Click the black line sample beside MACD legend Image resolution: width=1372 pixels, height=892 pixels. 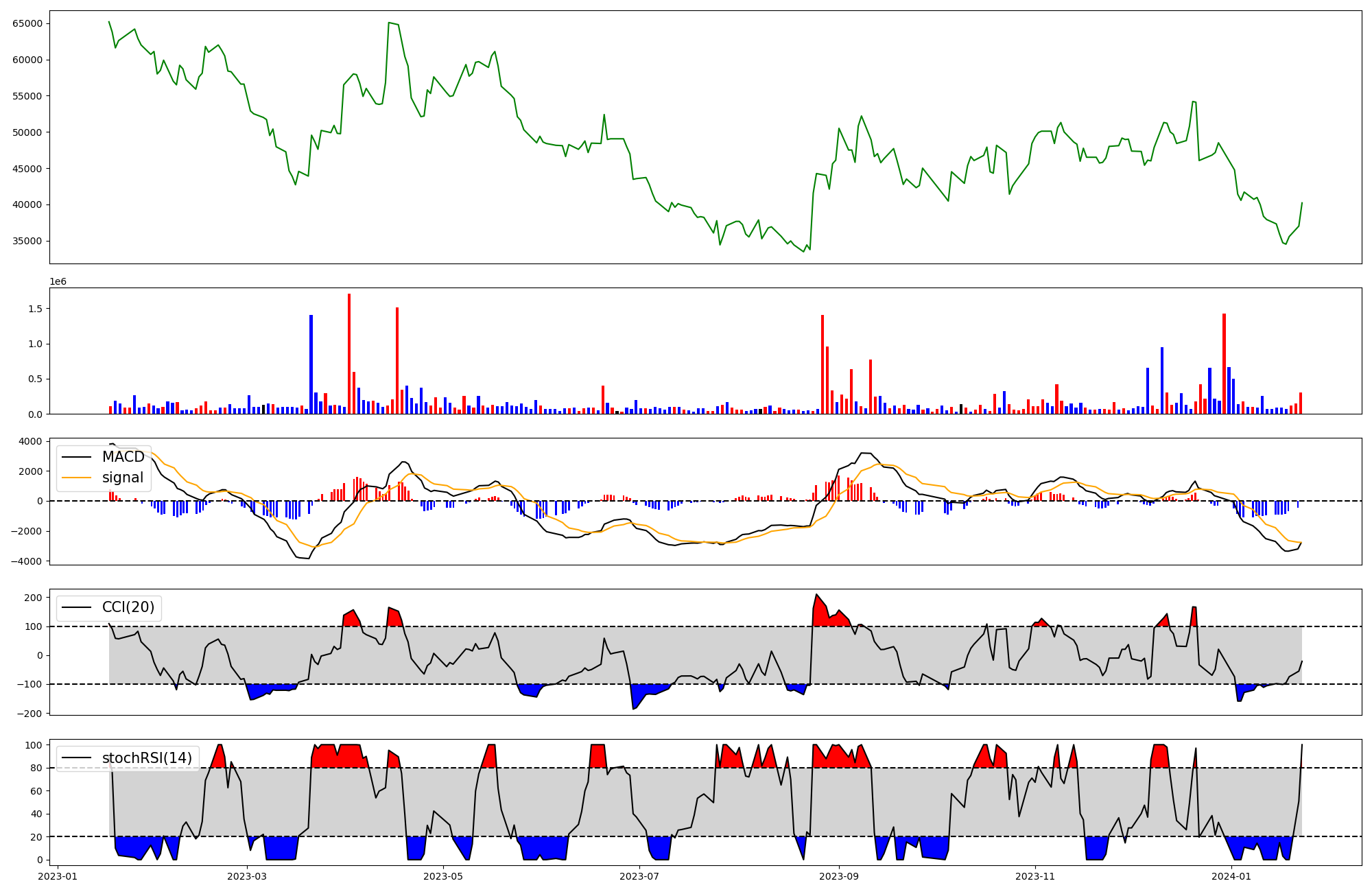click(x=78, y=457)
